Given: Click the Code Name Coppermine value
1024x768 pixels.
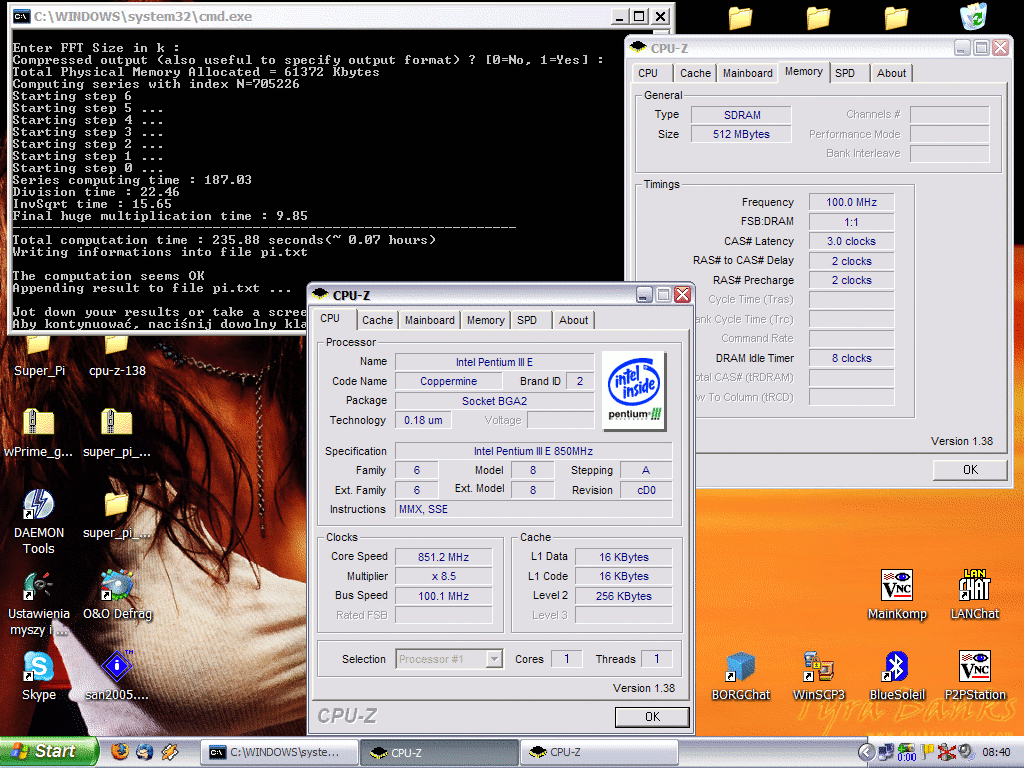Looking at the screenshot, I should coord(448,381).
